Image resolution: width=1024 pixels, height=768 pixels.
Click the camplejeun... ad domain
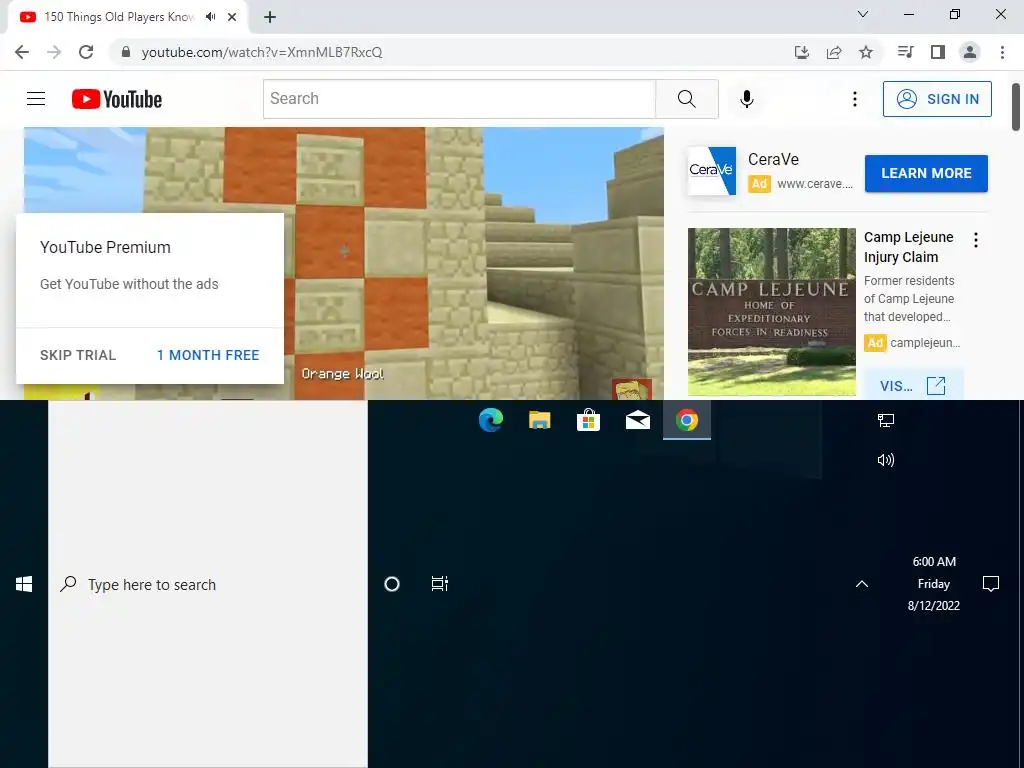coord(925,343)
